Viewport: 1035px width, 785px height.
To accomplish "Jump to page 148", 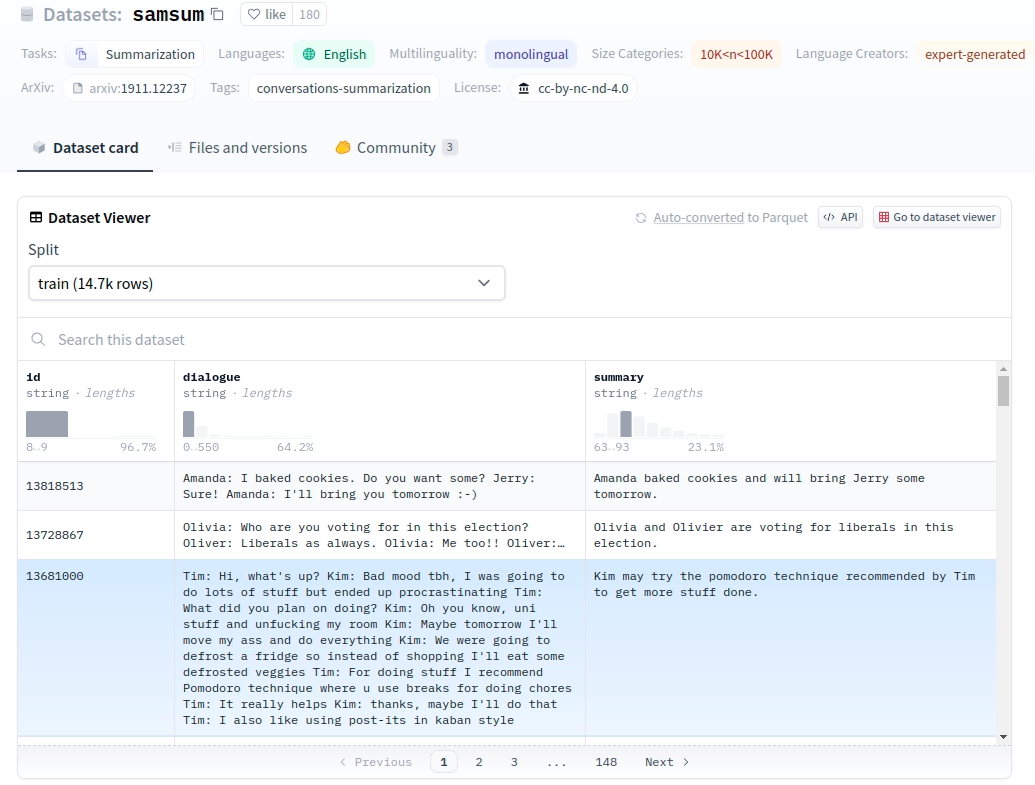I will point(606,762).
